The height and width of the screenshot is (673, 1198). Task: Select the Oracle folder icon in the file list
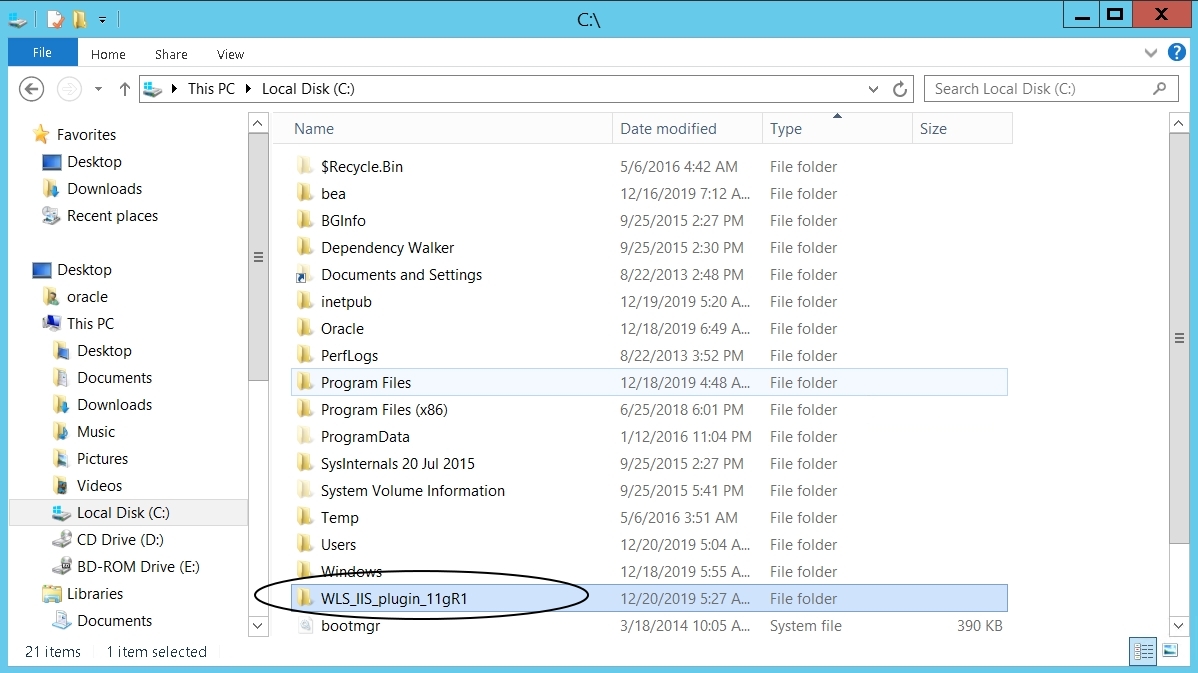305,328
